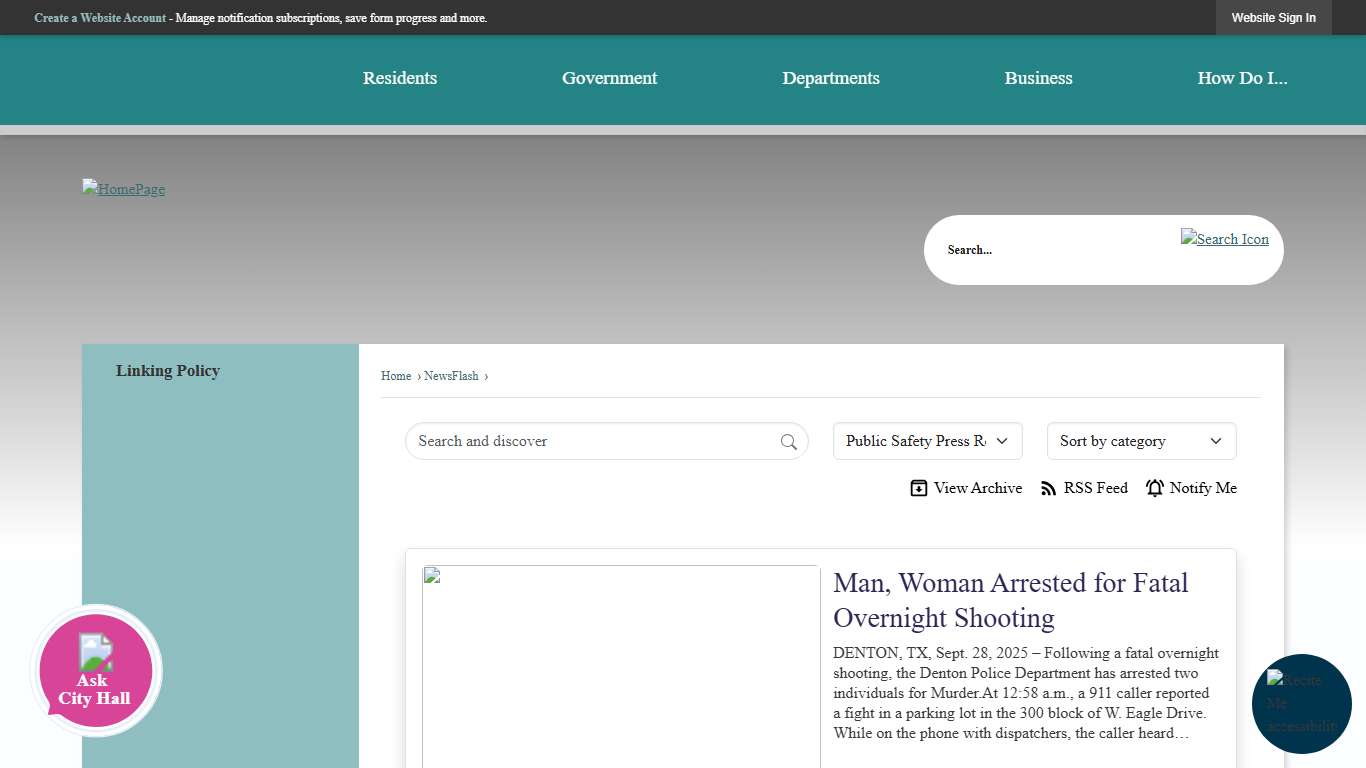
Task: Expand the Public Safety Press category dropdown
Action: coord(927,441)
